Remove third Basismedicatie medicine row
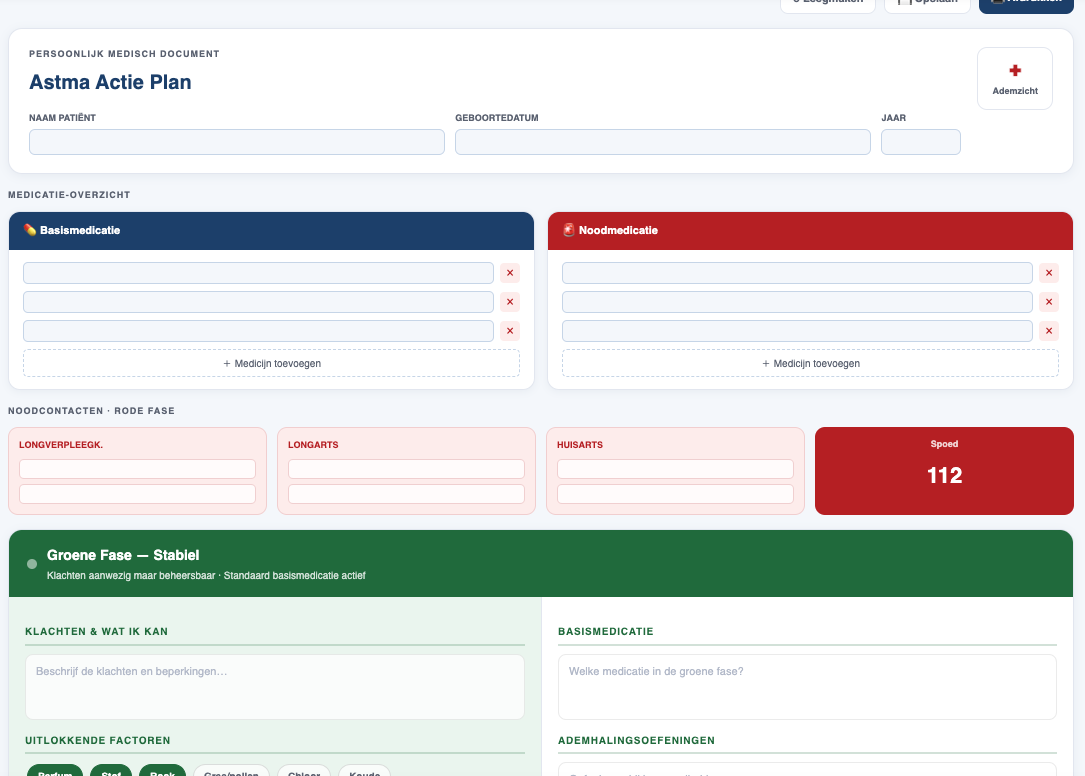This screenshot has height=776, width=1085. coord(510,331)
